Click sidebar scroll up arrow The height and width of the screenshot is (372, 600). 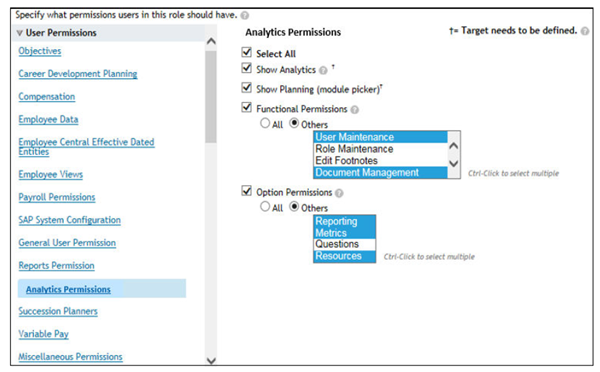tap(211, 41)
